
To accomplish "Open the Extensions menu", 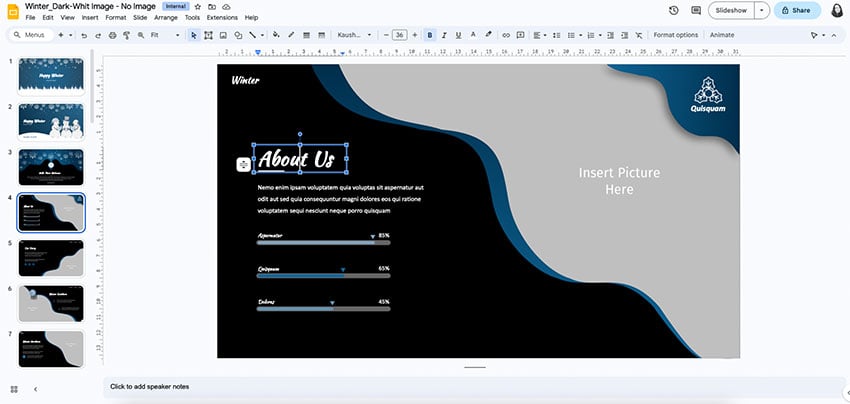I will click(x=222, y=17).
